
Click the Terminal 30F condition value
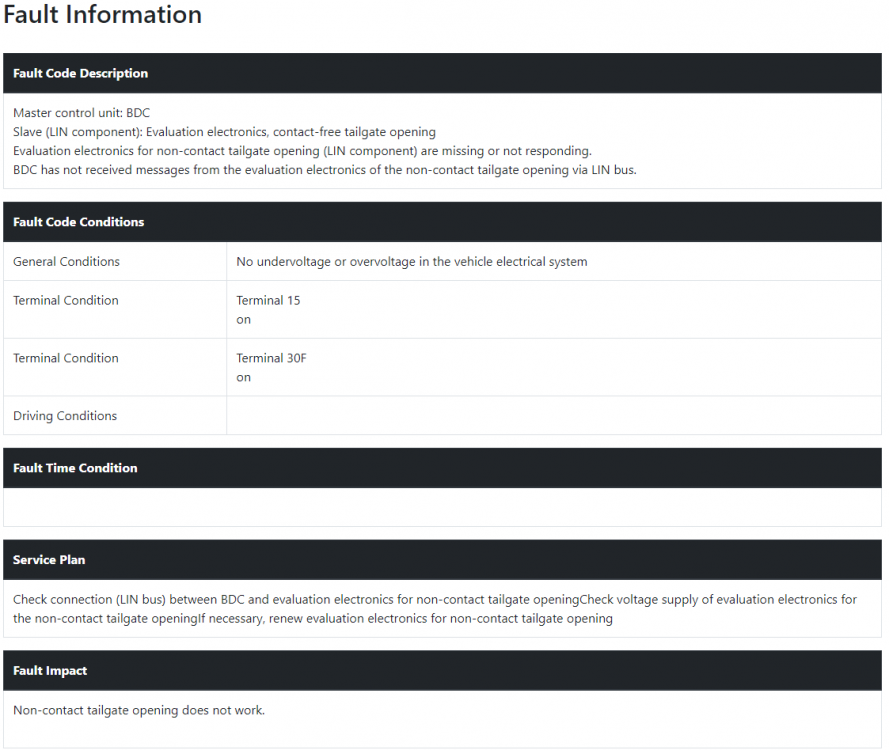[271, 367]
